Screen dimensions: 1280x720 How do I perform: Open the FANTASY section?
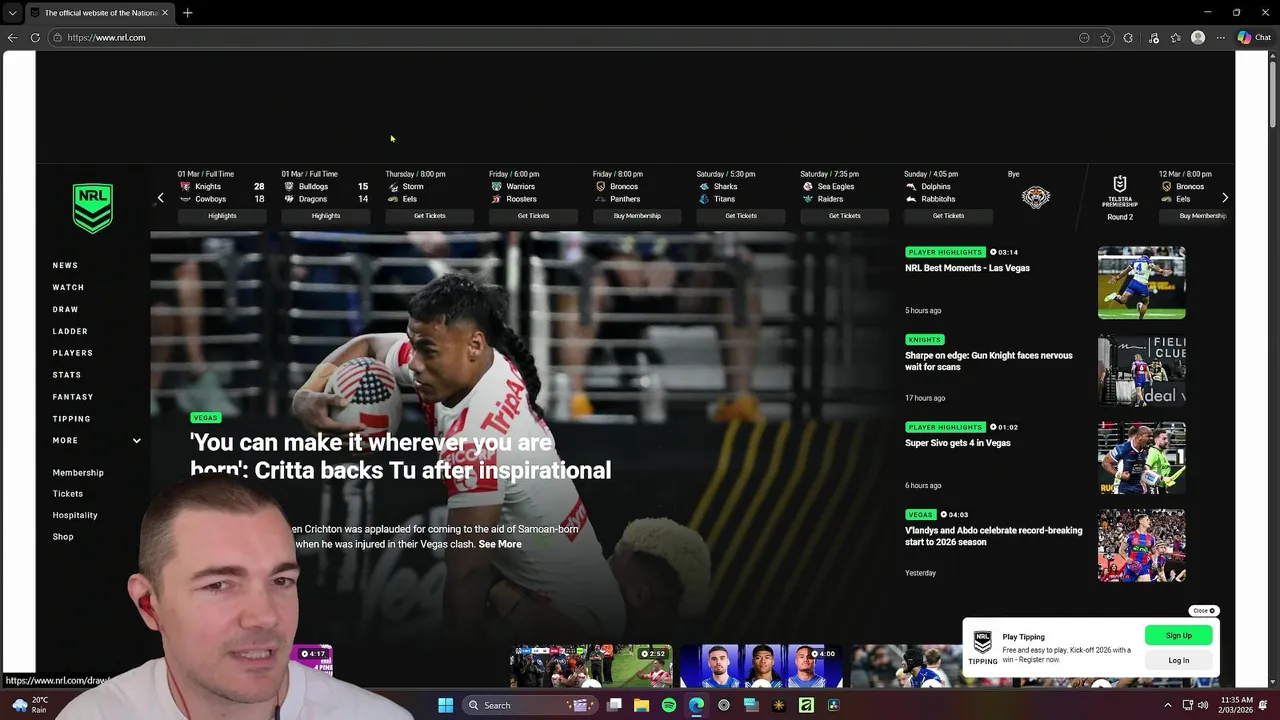point(73,397)
